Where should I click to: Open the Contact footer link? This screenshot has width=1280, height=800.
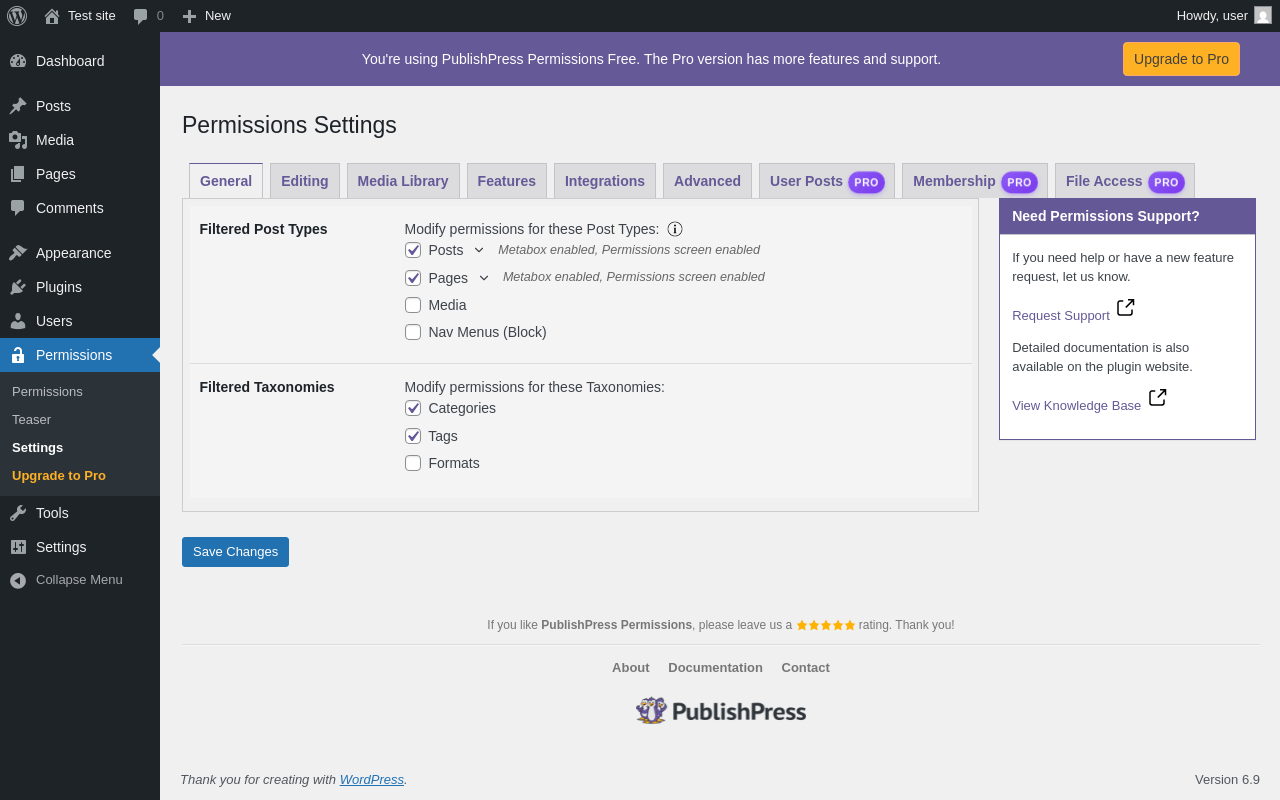coord(806,668)
